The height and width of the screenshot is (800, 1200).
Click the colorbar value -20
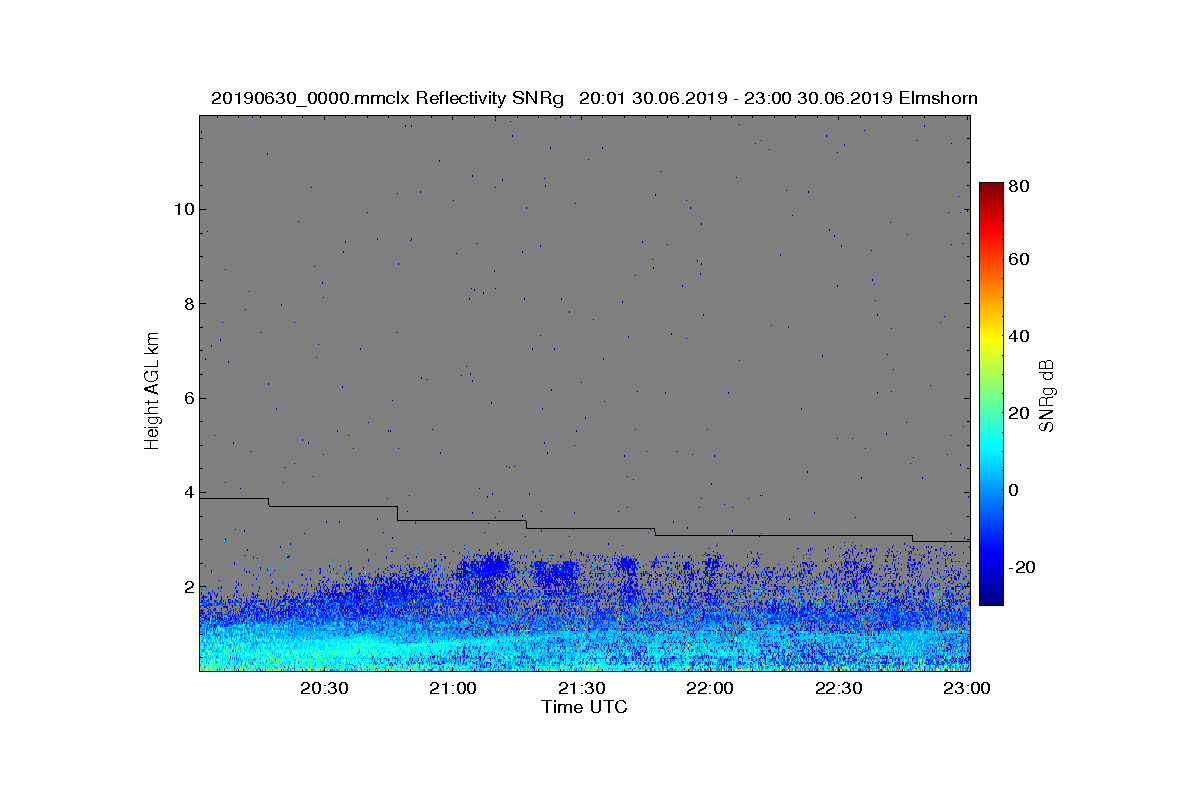pyautogui.click(x=1022, y=567)
